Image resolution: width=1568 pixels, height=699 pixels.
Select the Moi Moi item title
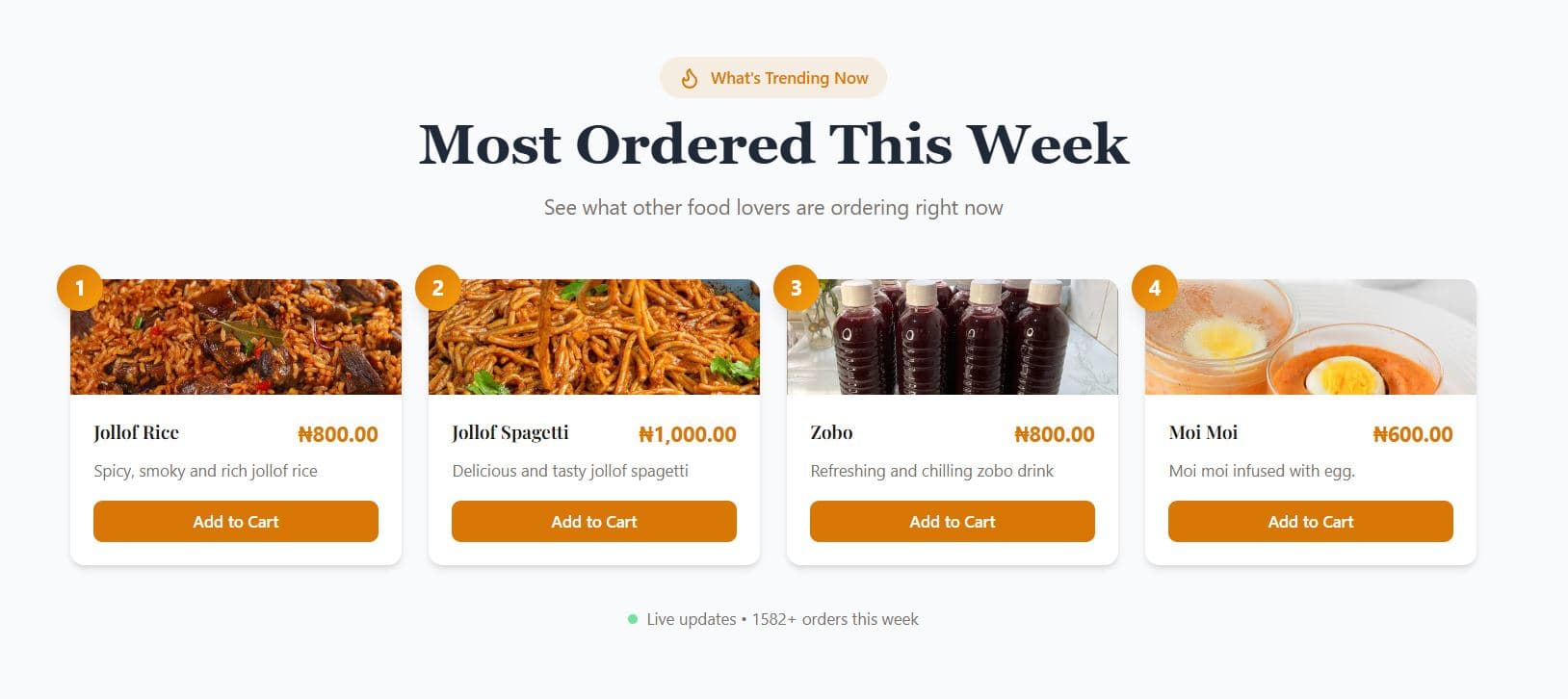click(x=1203, y=433)
